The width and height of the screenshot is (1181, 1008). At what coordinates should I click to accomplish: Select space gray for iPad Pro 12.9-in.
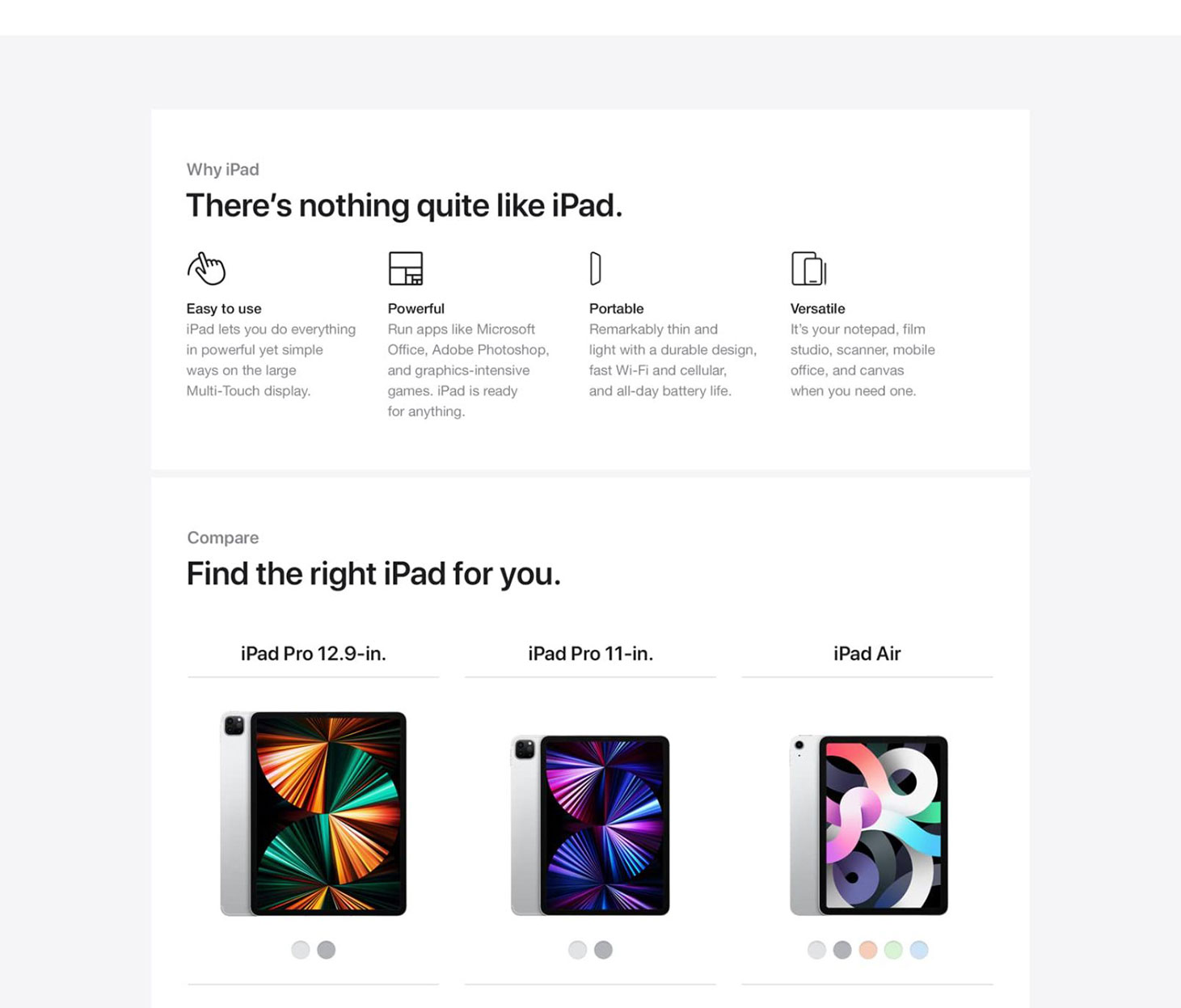[x=327, y=950]
